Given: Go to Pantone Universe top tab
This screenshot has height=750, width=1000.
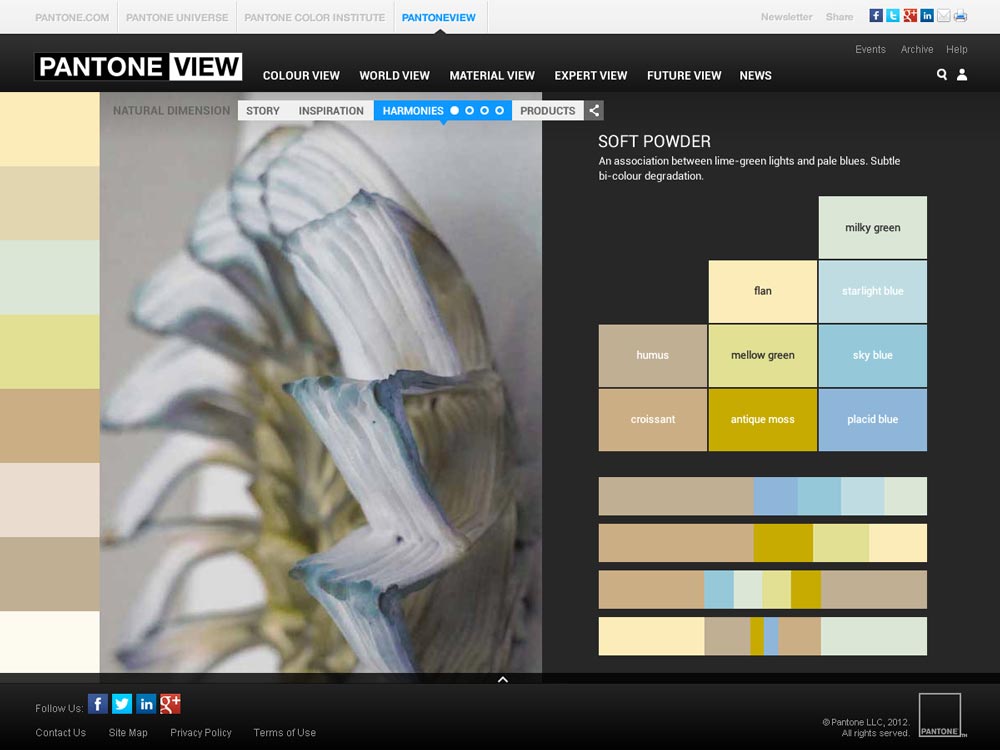Looking at the screenshot, I should coord(177,17).
